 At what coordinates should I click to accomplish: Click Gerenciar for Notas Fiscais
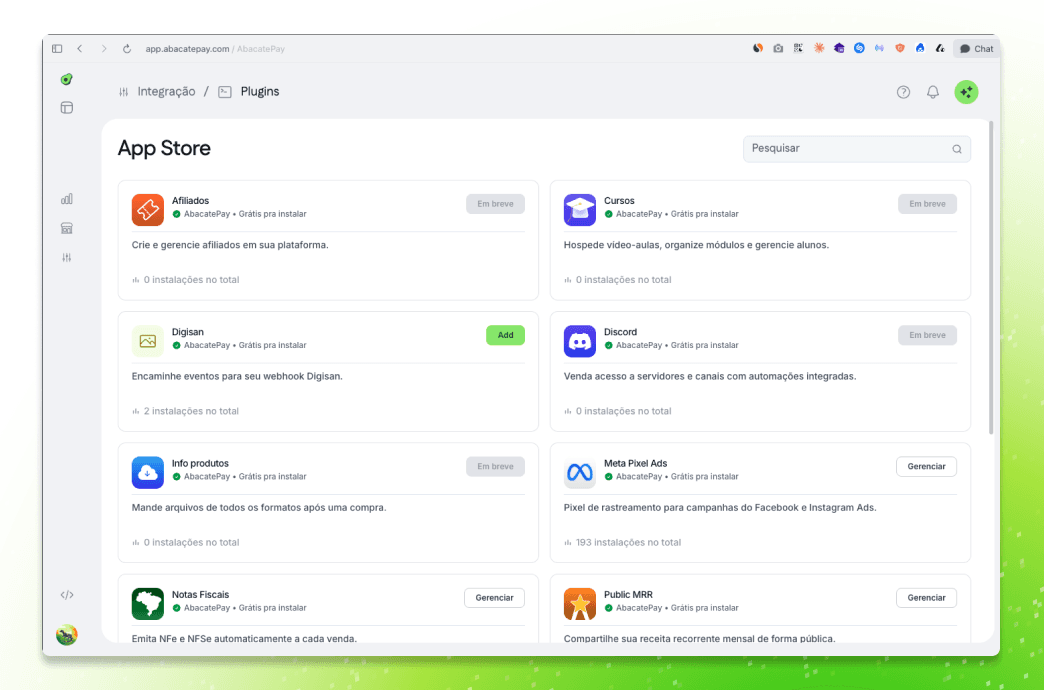click(x=494, y=597)
